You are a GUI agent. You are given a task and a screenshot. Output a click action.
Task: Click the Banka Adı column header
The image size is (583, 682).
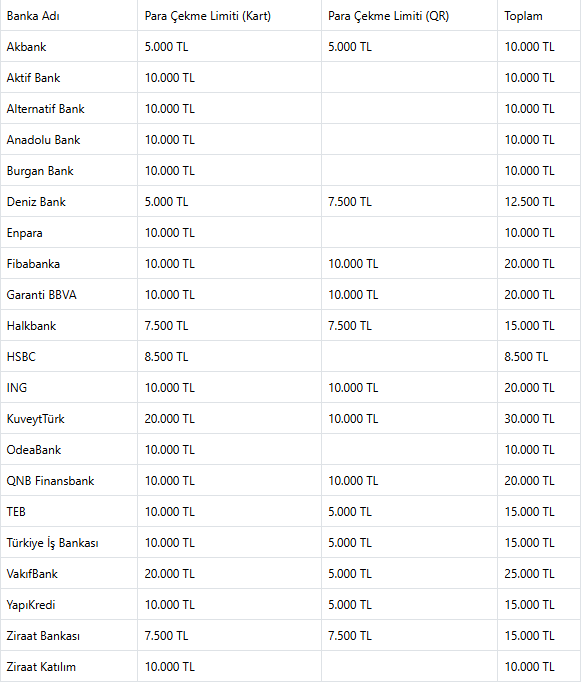(33, 16)
